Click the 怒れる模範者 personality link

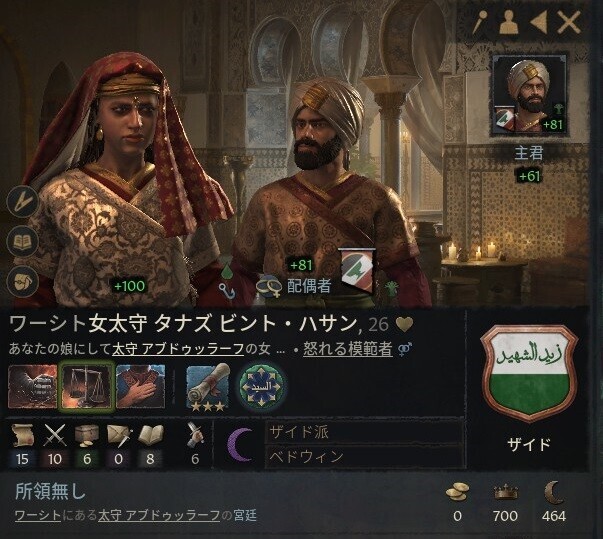pos(348,349)
